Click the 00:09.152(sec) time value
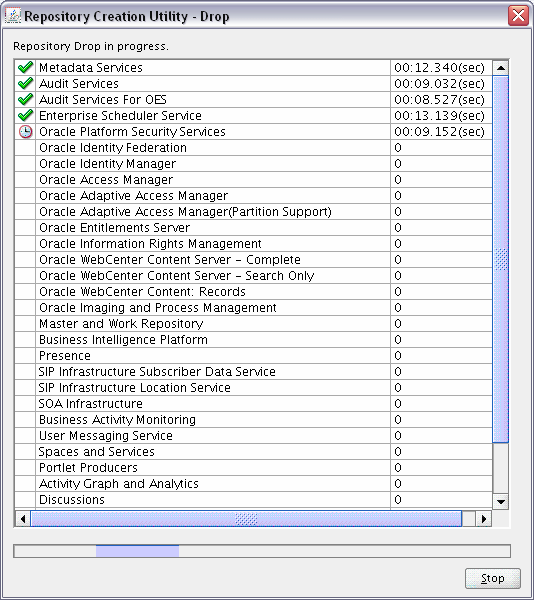 pyautogui.click(x=440, y=132)
